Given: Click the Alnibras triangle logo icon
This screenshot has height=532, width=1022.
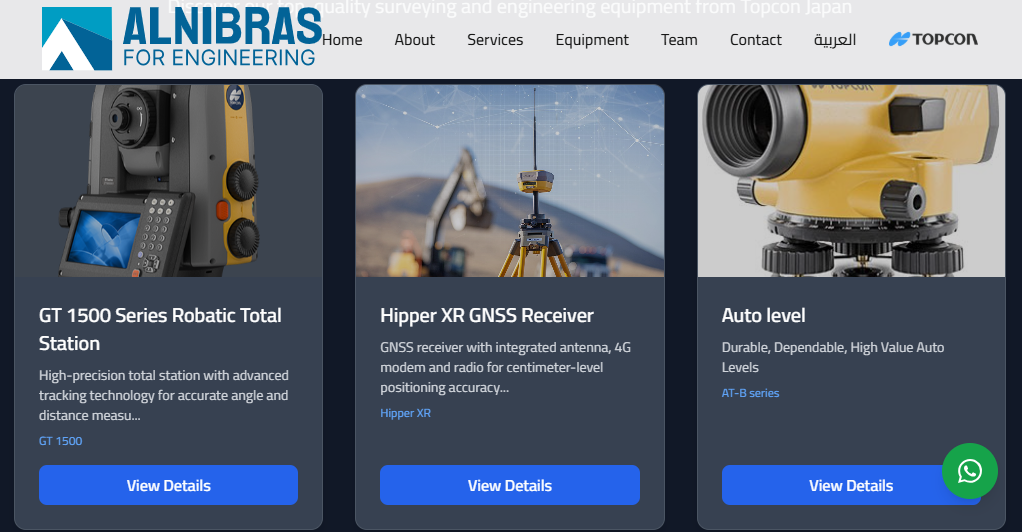Looking at the screenshot, I should 76,39.
